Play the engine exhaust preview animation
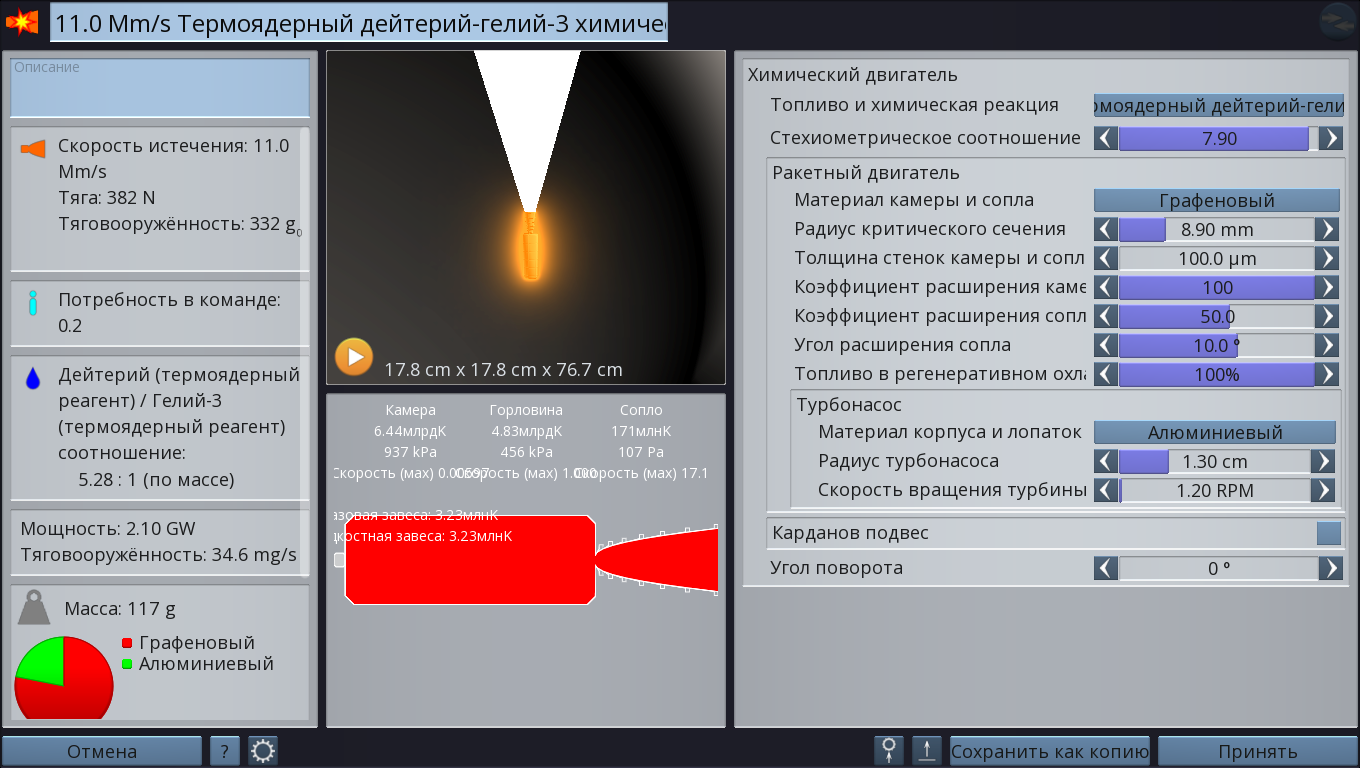 354,356
